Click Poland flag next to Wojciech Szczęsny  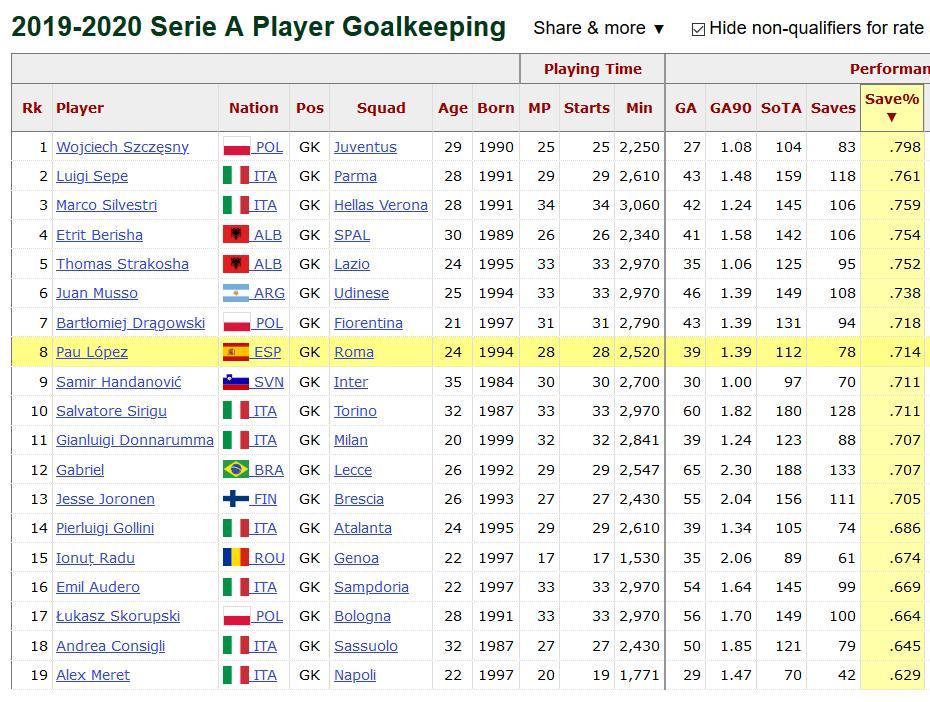(x=236, y=147)
